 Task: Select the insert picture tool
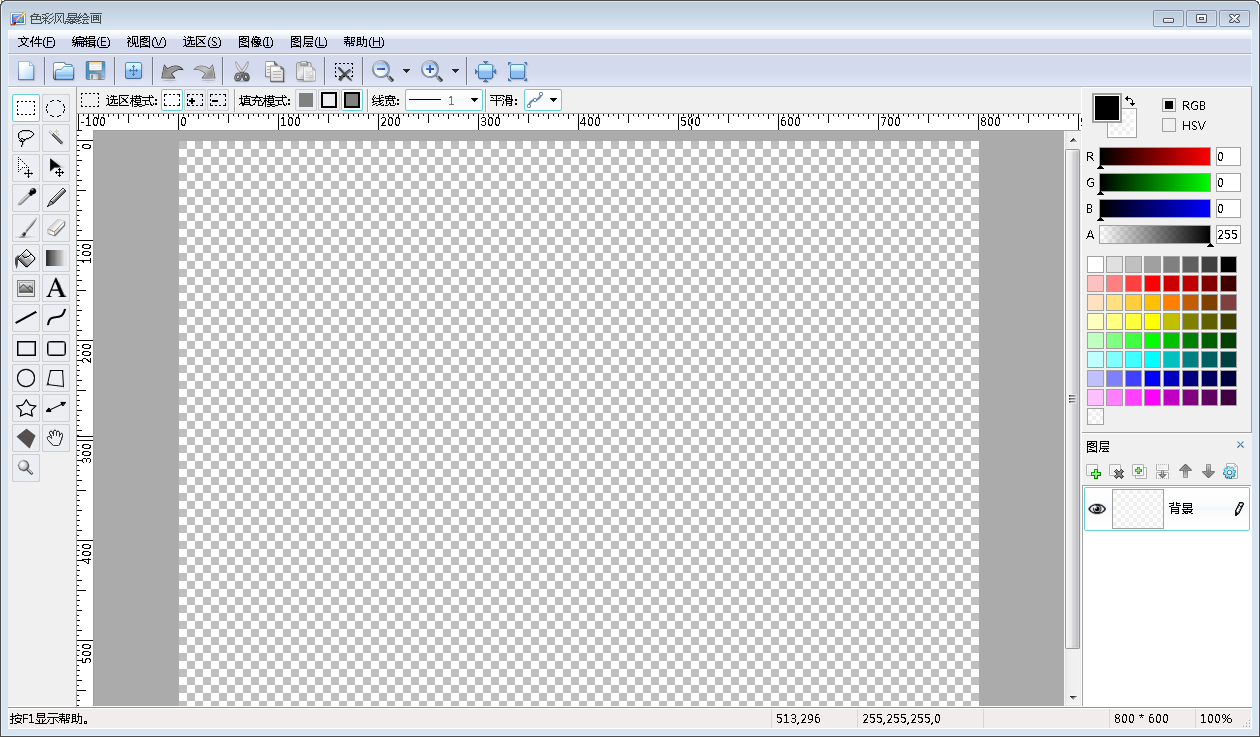click(x=27, y=288)
